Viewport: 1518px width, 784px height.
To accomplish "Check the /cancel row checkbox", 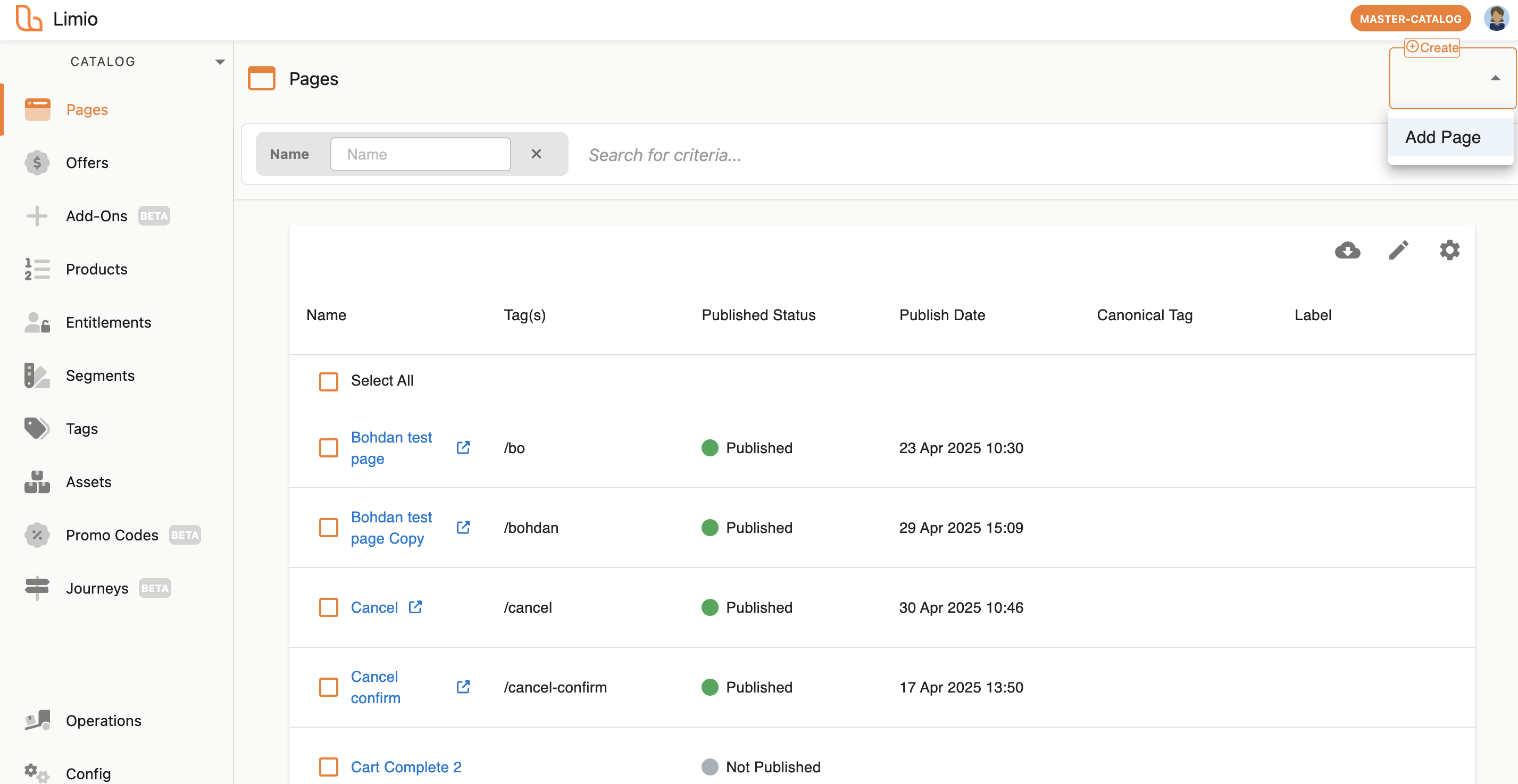I will pos(328,607).
